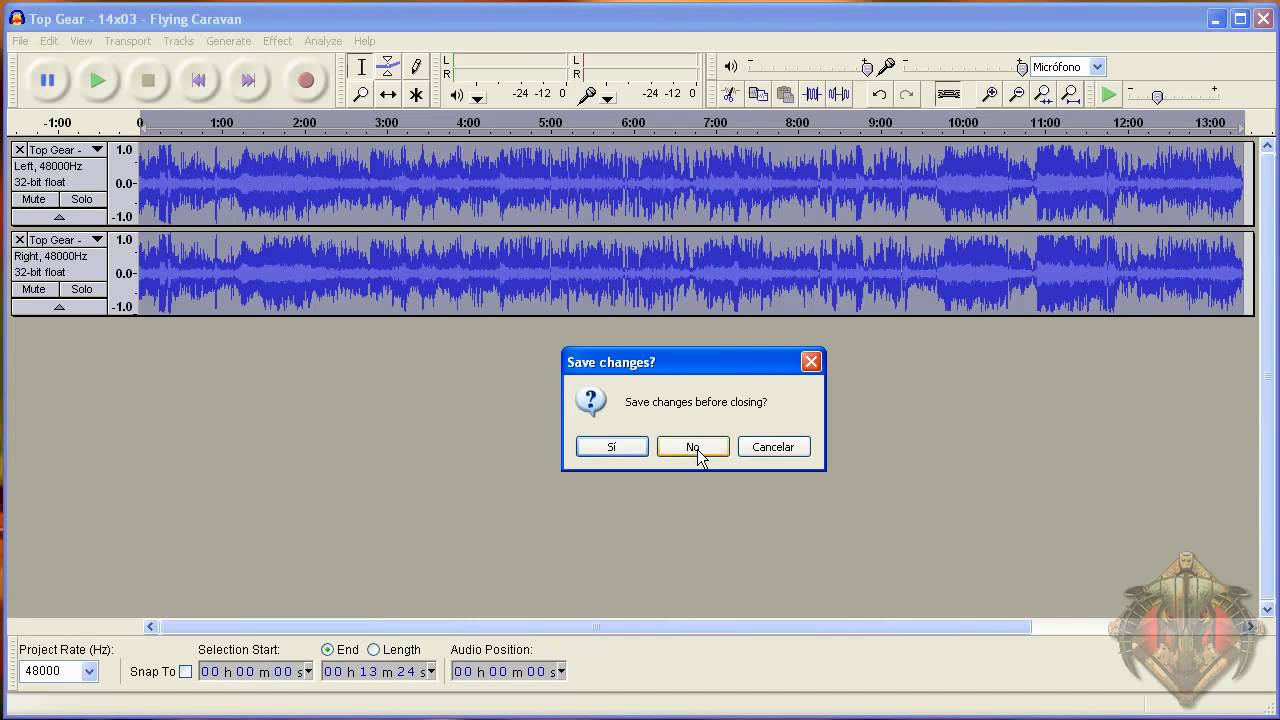The height and width of the screenshot is (720, 1280).
Task: Click the Sync-Lock tracks icon
Action: coord(948,94)
